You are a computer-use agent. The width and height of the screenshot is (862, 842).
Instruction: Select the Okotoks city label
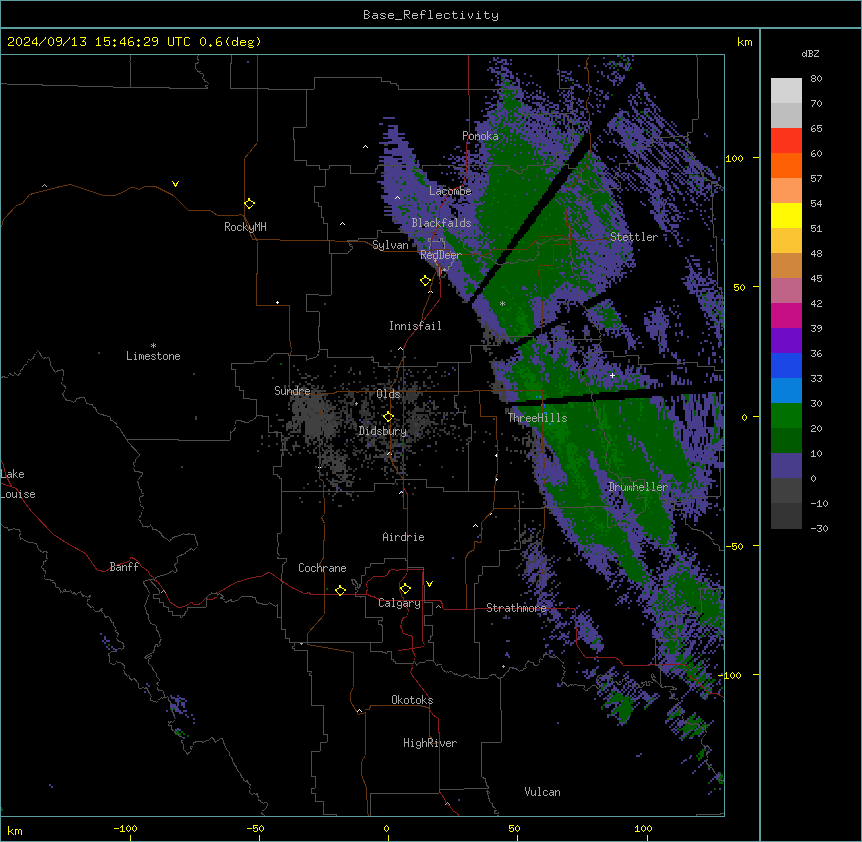(412, 700)
